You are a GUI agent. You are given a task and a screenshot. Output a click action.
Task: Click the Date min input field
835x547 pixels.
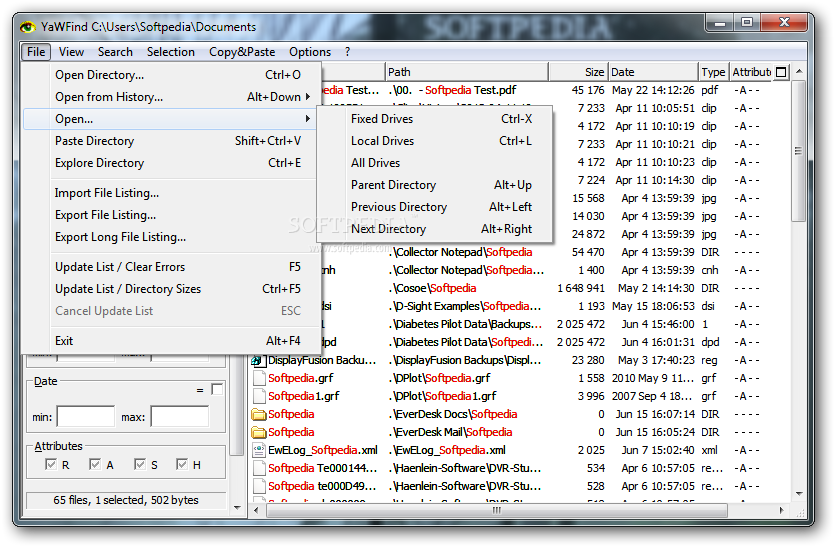click(86, 417)
